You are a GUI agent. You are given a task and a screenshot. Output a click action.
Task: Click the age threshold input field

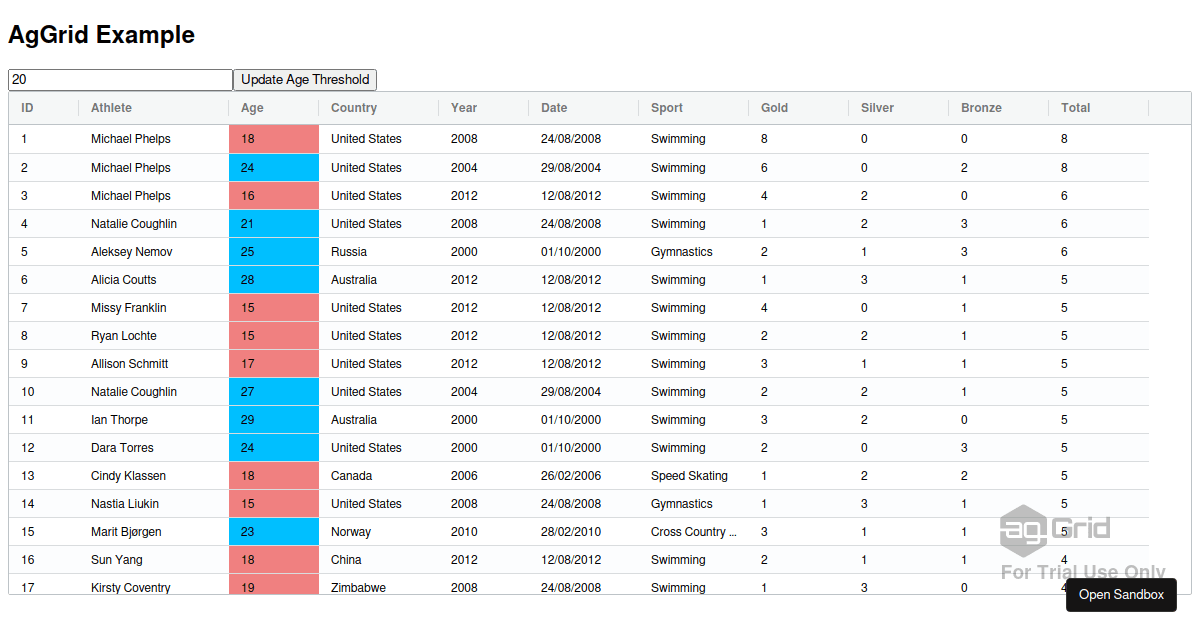tap(120, 79)
